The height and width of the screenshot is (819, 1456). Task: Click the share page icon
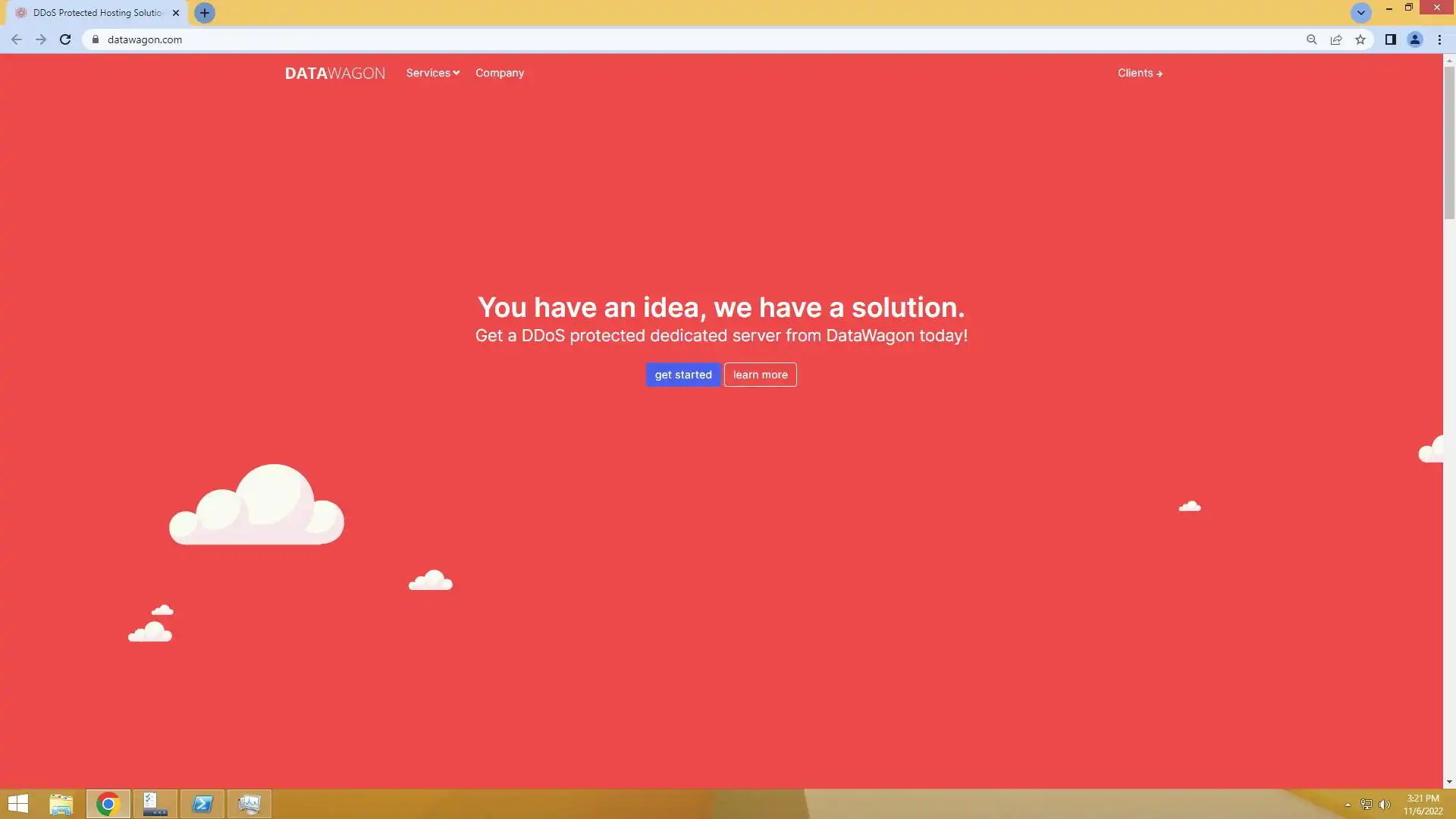(1336, 39)
